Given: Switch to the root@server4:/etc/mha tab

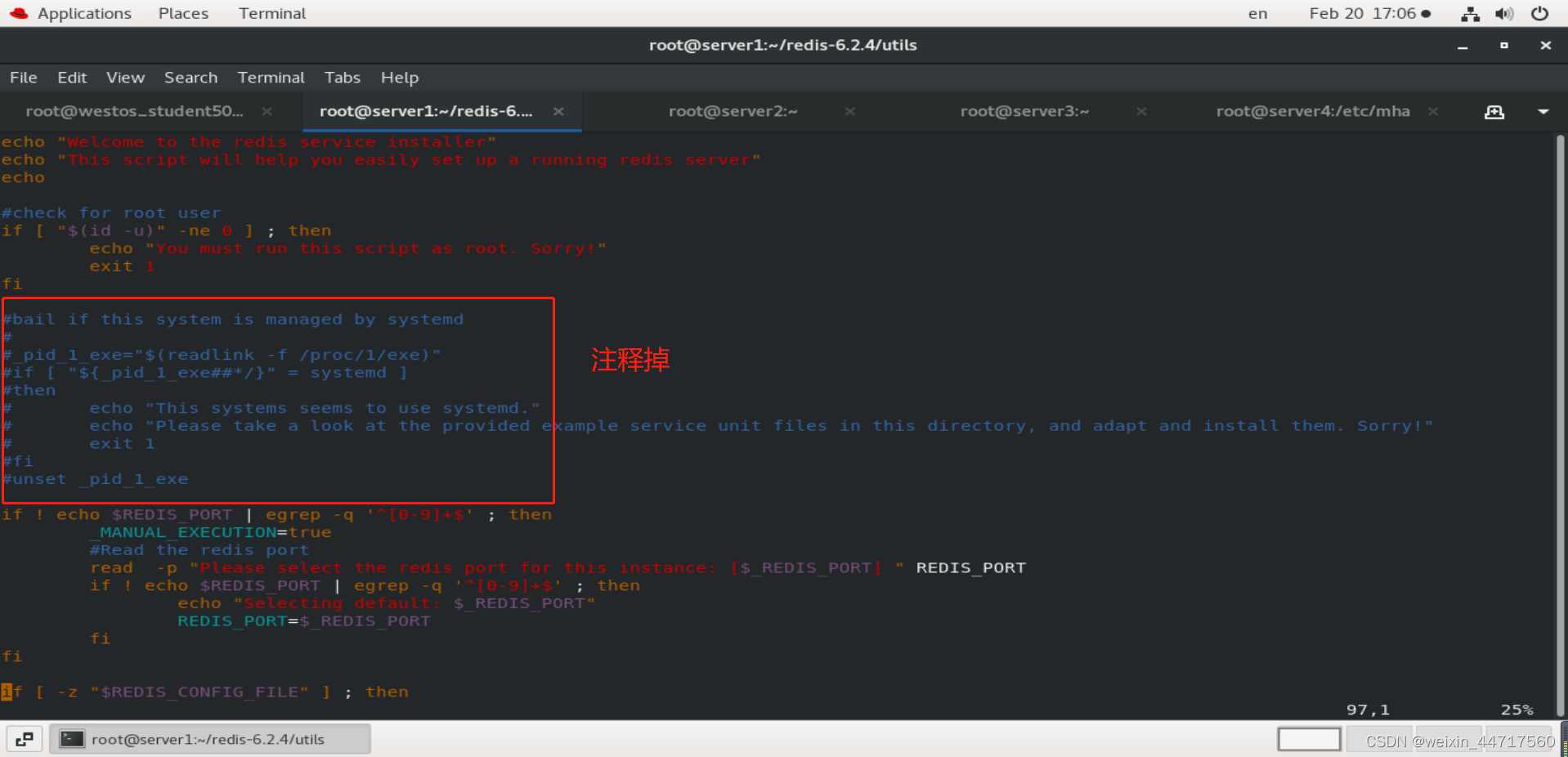Looking at the screenshot, I should pyautogui.click(x=1312, y=111).
